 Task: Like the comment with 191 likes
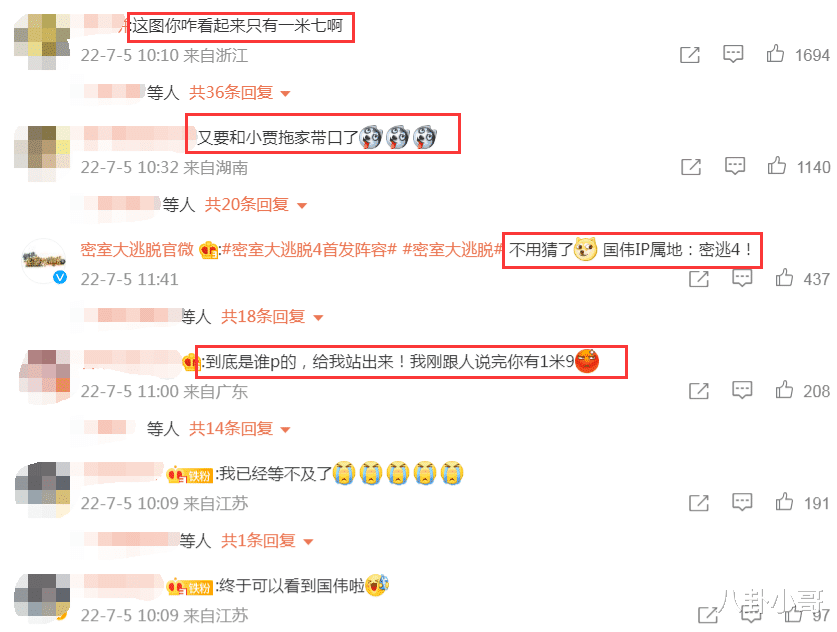[784, 502]
